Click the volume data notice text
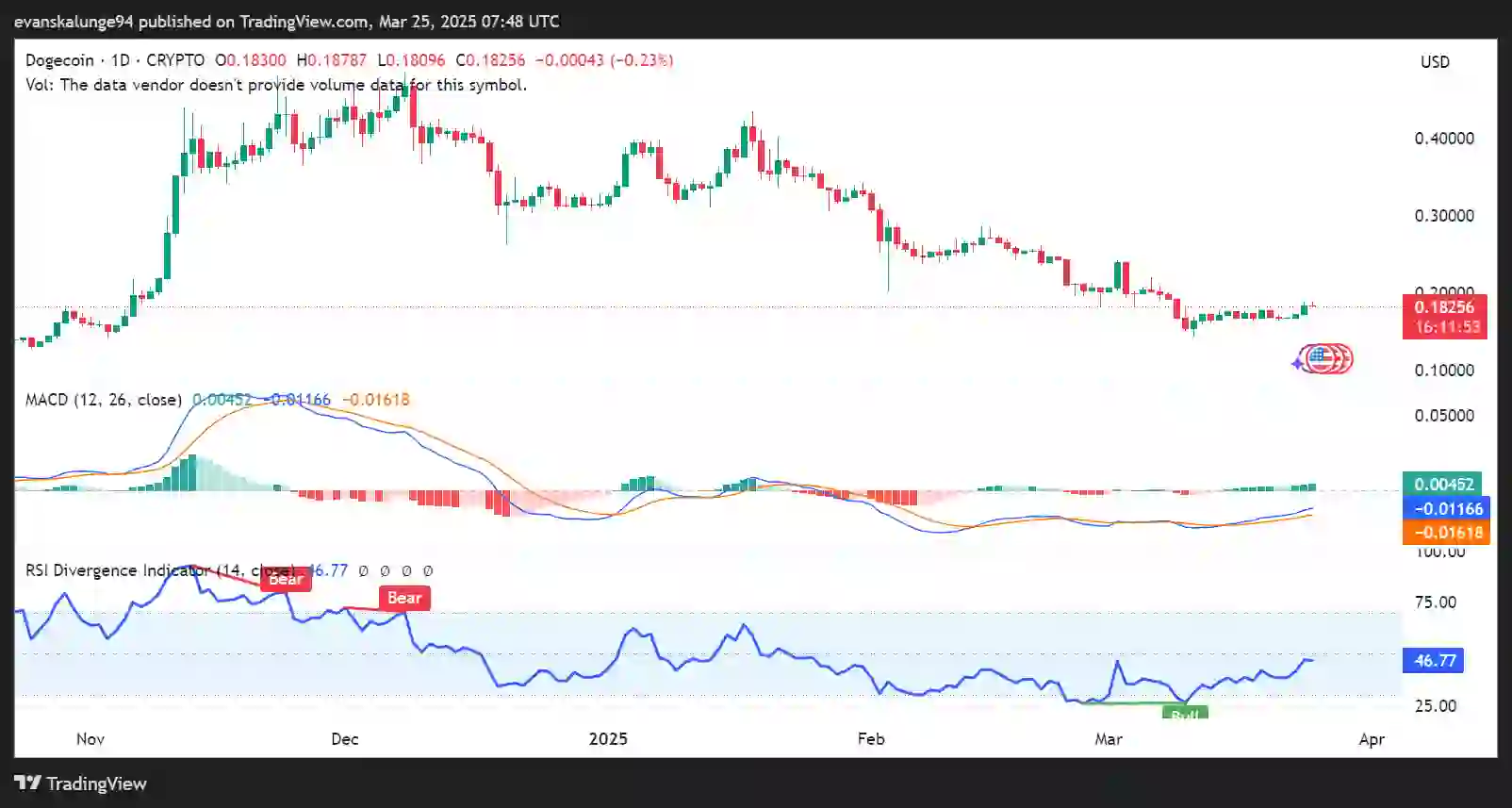Image resolution: width=1512 pixels, height=808 pixels. pyautogui.click(x=276, y=85)
